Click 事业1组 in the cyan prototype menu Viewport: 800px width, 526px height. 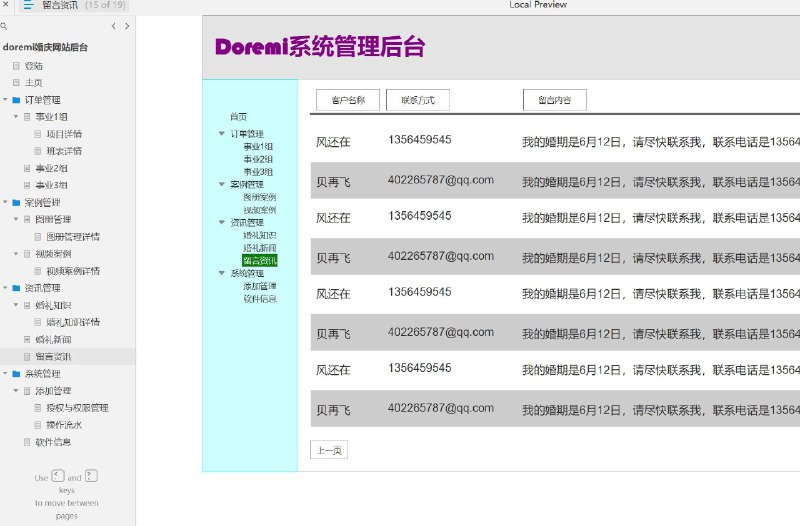258,146
